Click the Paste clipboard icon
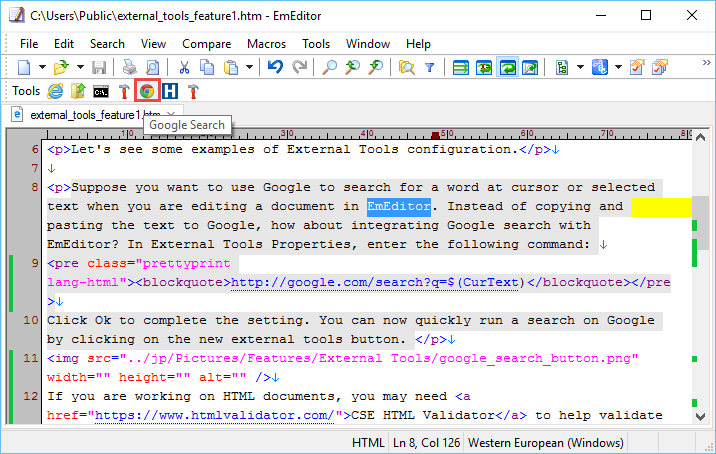 pyautogui.click(x=231, y=68)
